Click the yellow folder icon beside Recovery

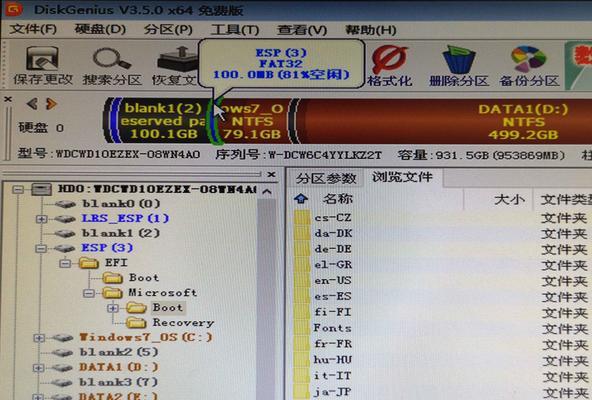(136, 323)
